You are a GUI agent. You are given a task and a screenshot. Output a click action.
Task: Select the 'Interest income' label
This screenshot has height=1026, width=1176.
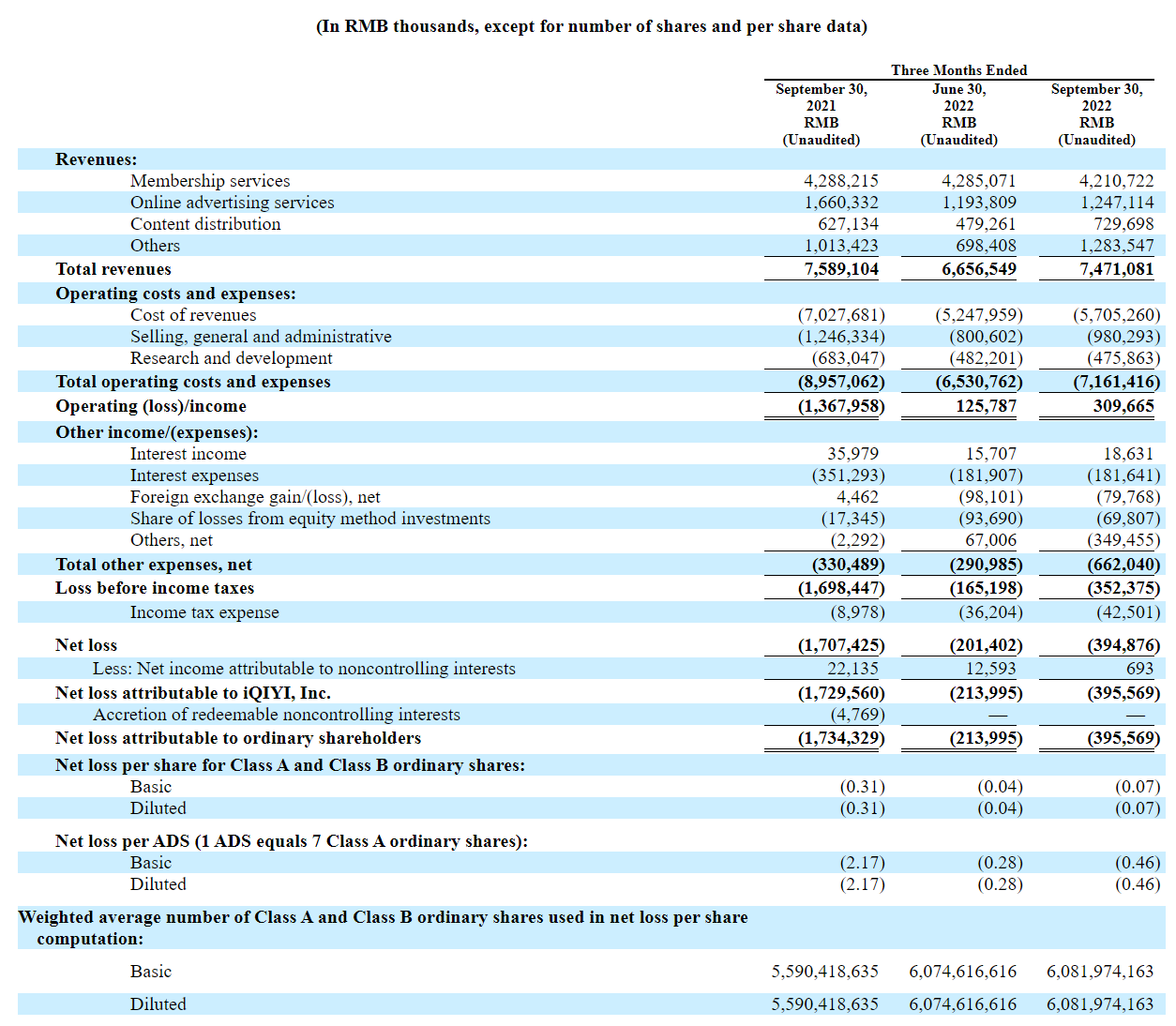coord(188,454)
